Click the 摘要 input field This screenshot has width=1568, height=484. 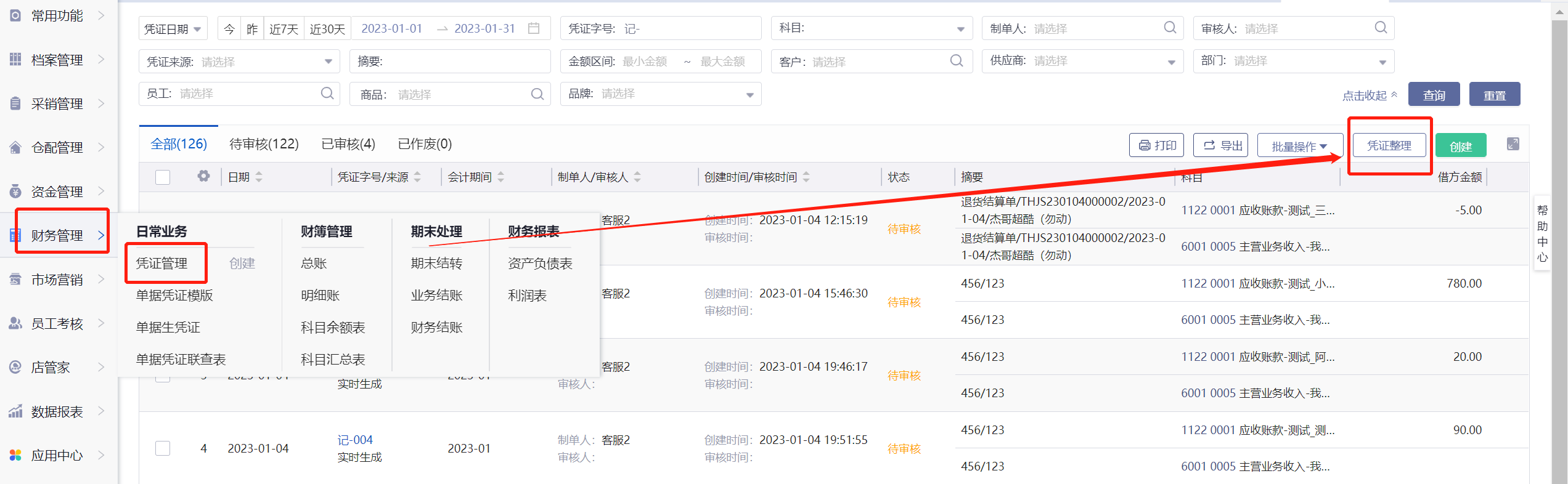(x=462, y=62)
